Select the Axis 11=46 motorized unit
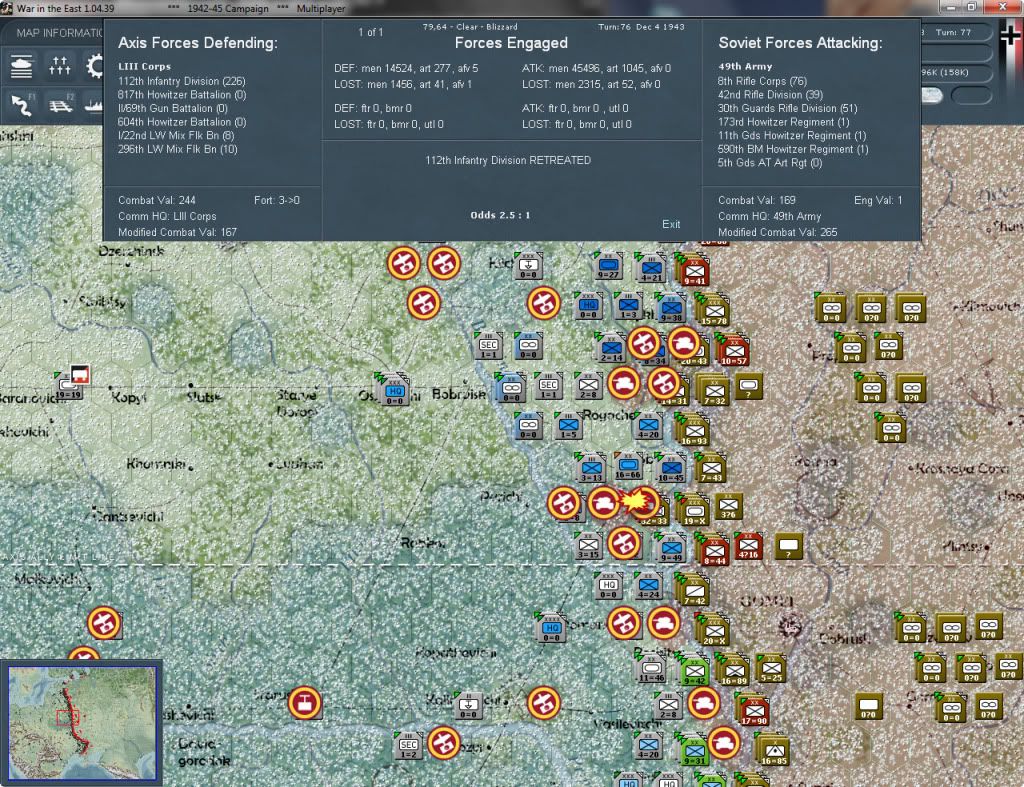The height and width of the screenshot is (787, 1024). [651, 669]
